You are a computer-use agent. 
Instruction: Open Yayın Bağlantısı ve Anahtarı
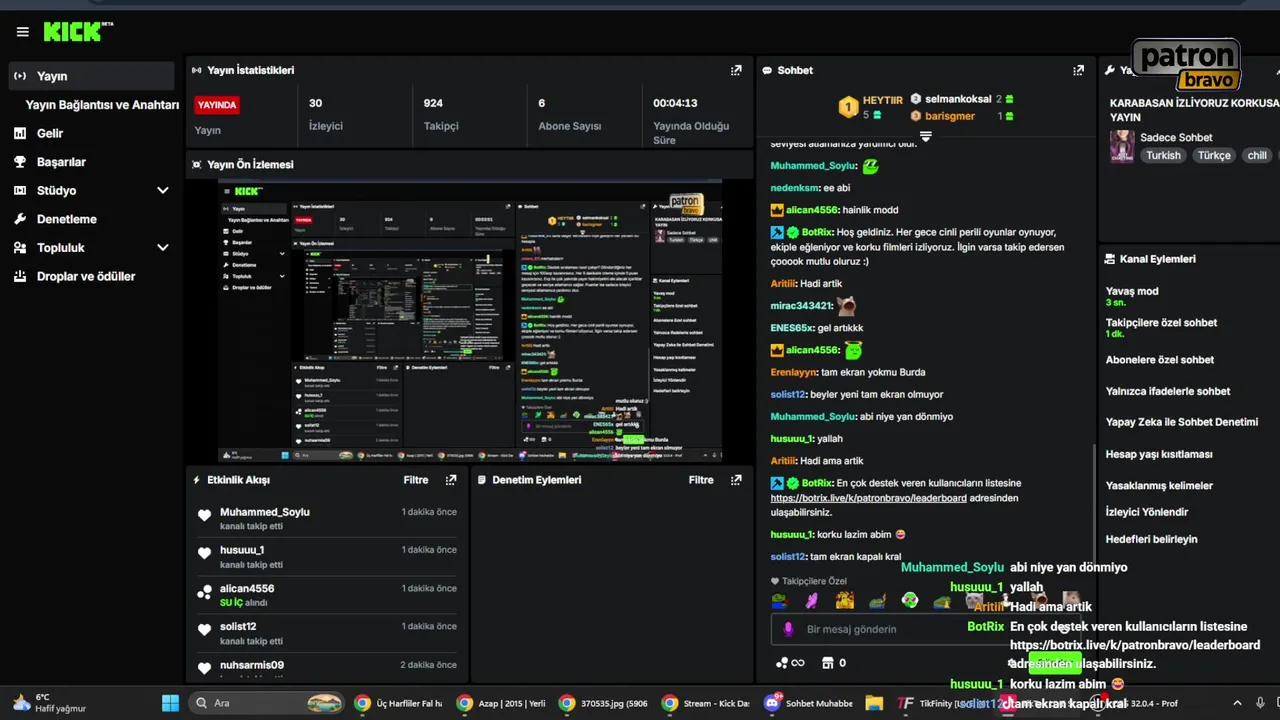(102, 104)
